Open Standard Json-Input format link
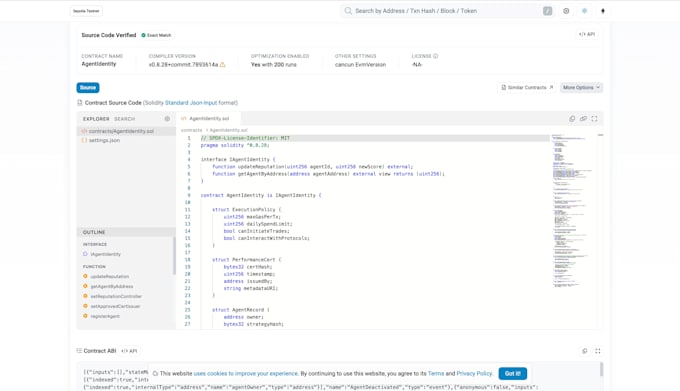This screenshot has width=680, height=391. pyautogui.click(x=191, y=103)
